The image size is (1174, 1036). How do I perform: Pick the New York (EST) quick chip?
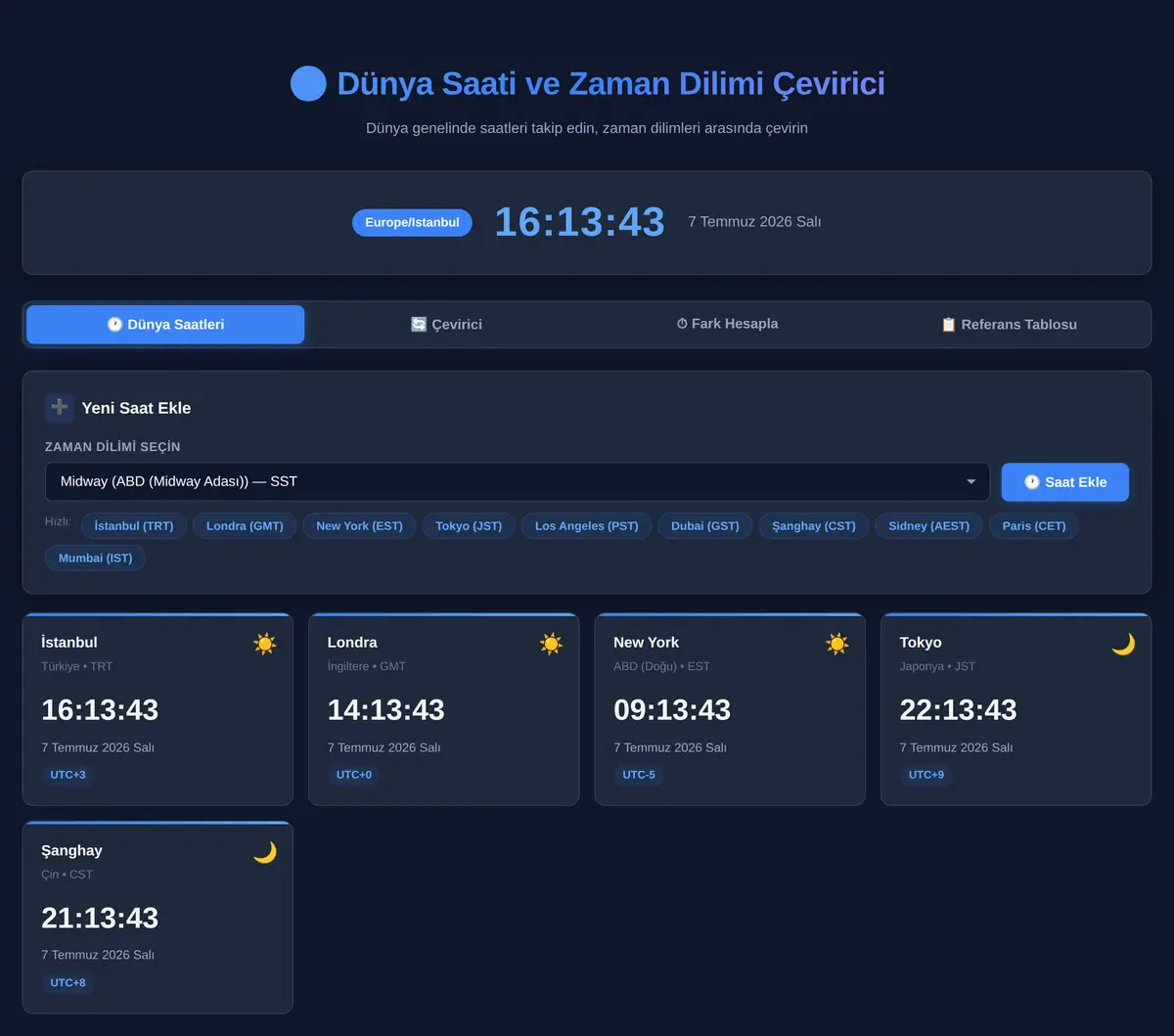(359, 526)
